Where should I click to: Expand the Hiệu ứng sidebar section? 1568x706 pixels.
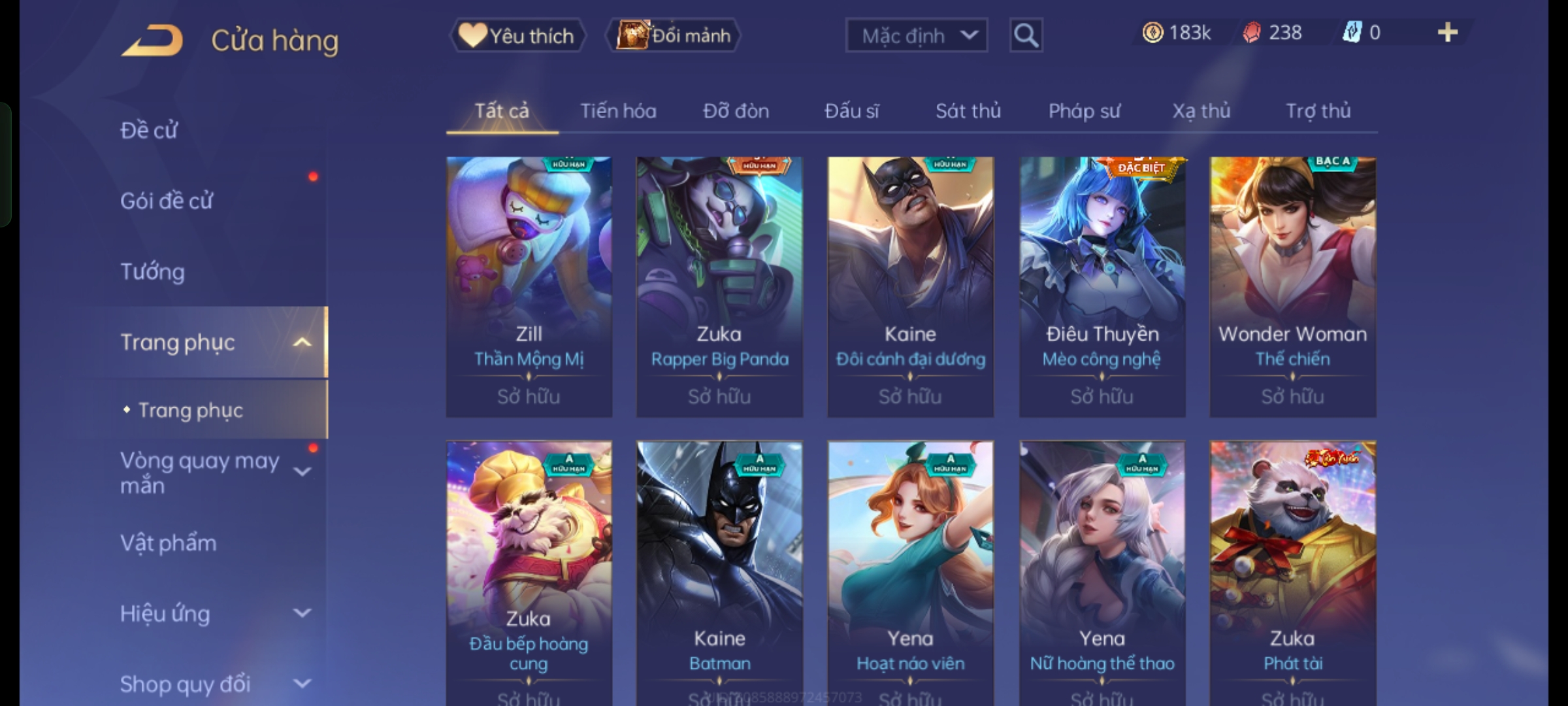[302, 613]
